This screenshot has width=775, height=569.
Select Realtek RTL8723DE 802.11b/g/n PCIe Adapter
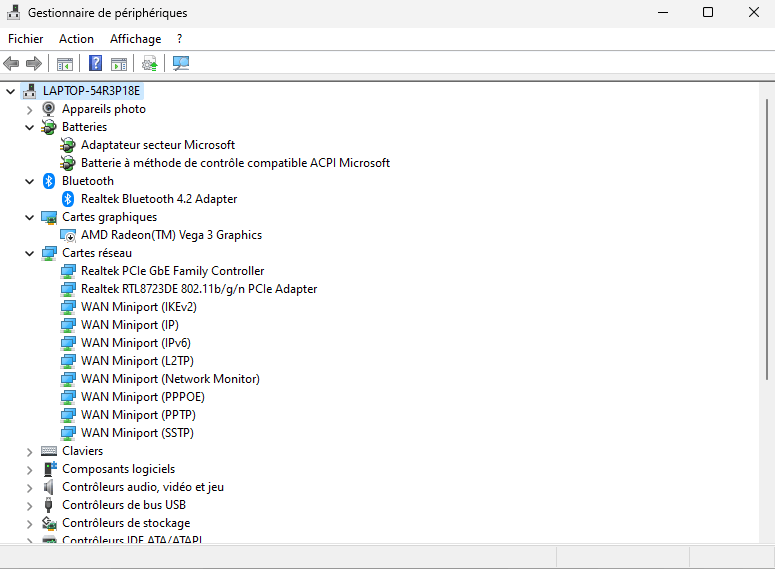point(199,289)
